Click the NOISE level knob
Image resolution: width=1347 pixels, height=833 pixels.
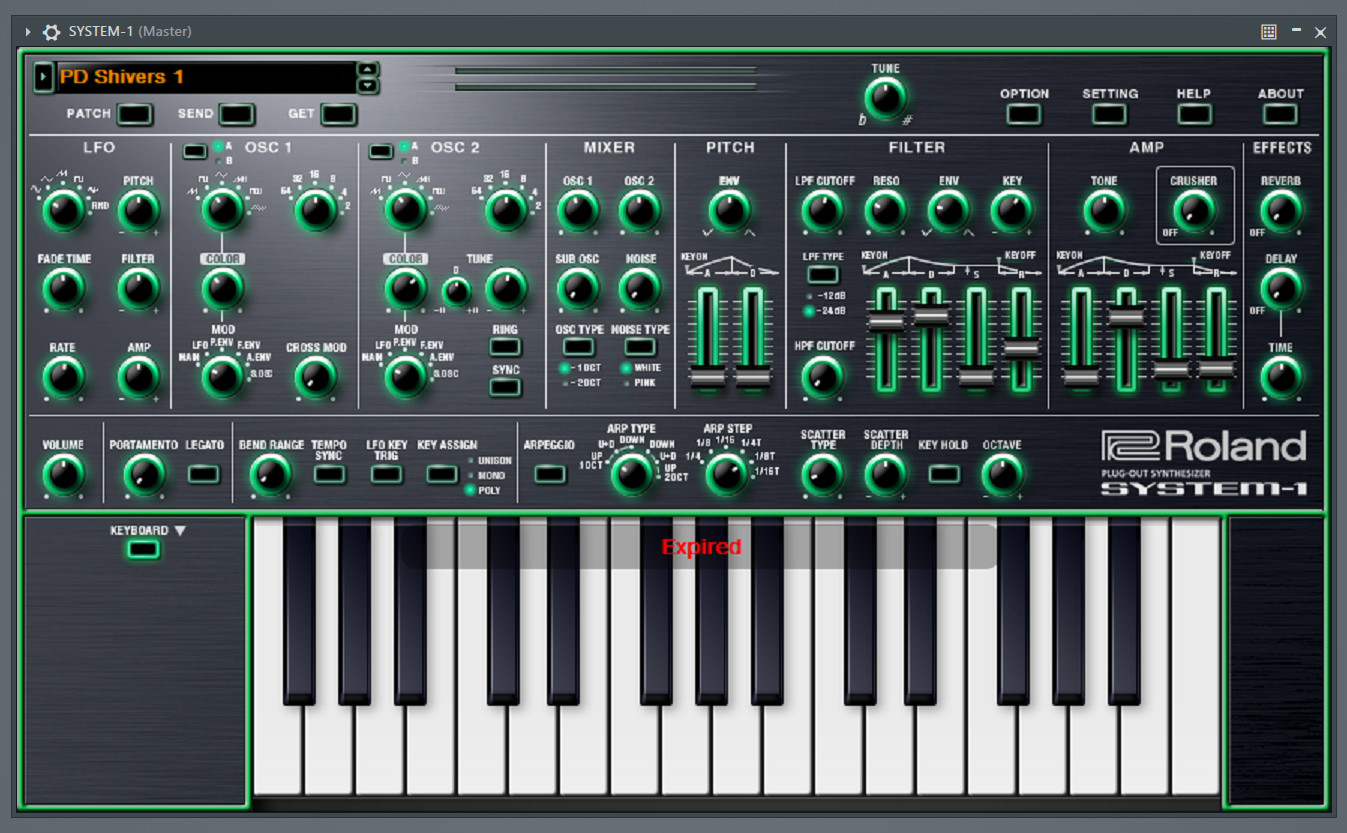pos(639,289)
